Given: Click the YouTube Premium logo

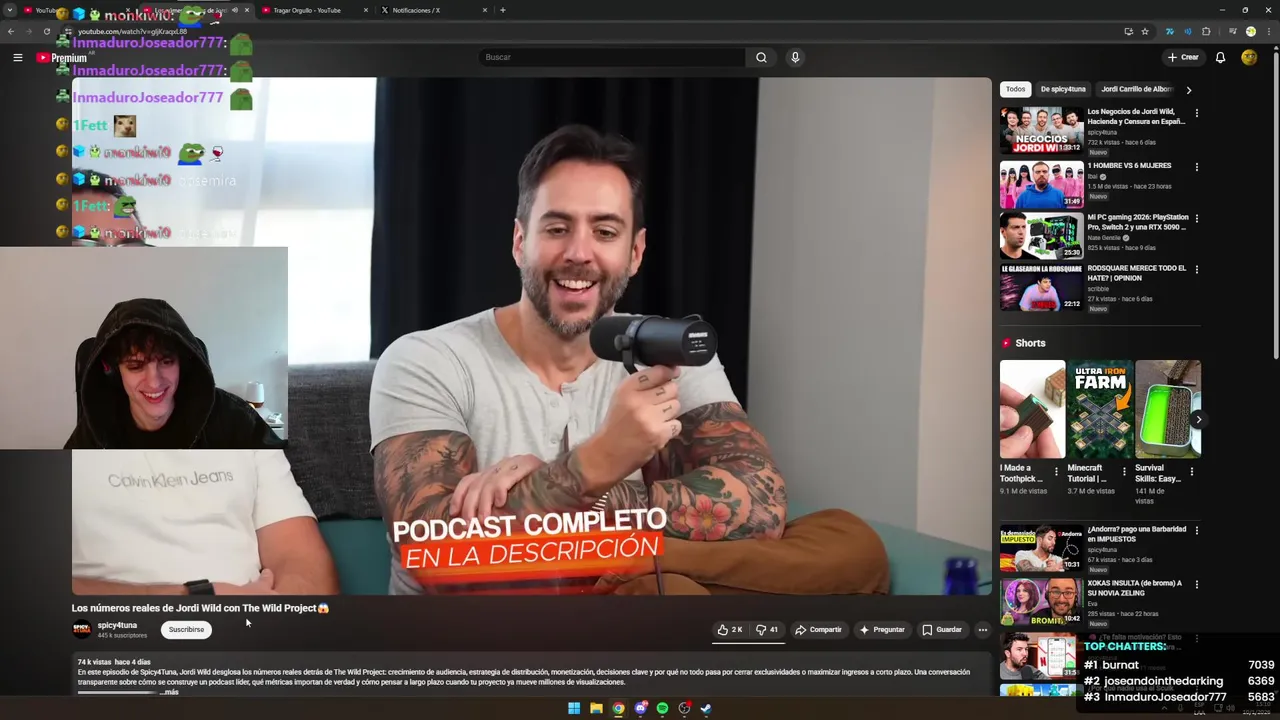Looking at the screenshot, I should coord(62,58).
